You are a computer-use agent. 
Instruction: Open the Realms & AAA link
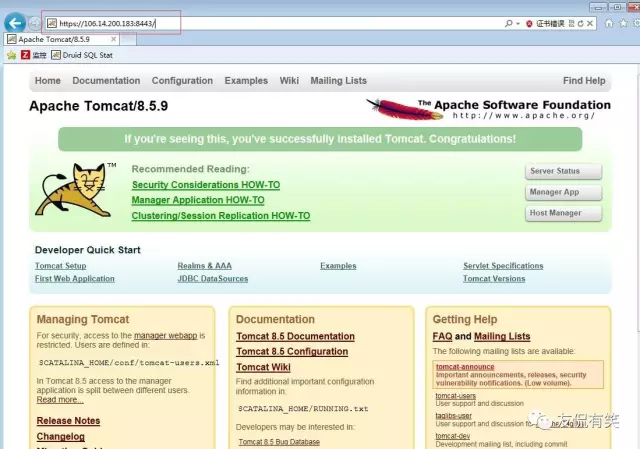(x=204, y=266)
